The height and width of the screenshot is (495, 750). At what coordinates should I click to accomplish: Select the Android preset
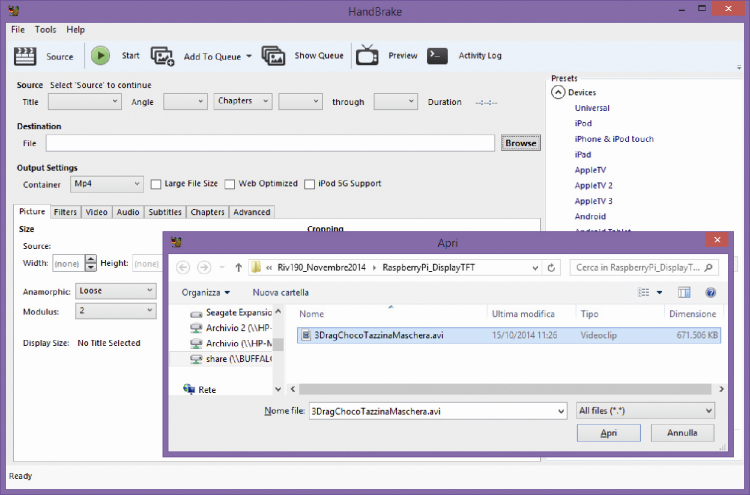pyautogui.click(x=590, y=217)
